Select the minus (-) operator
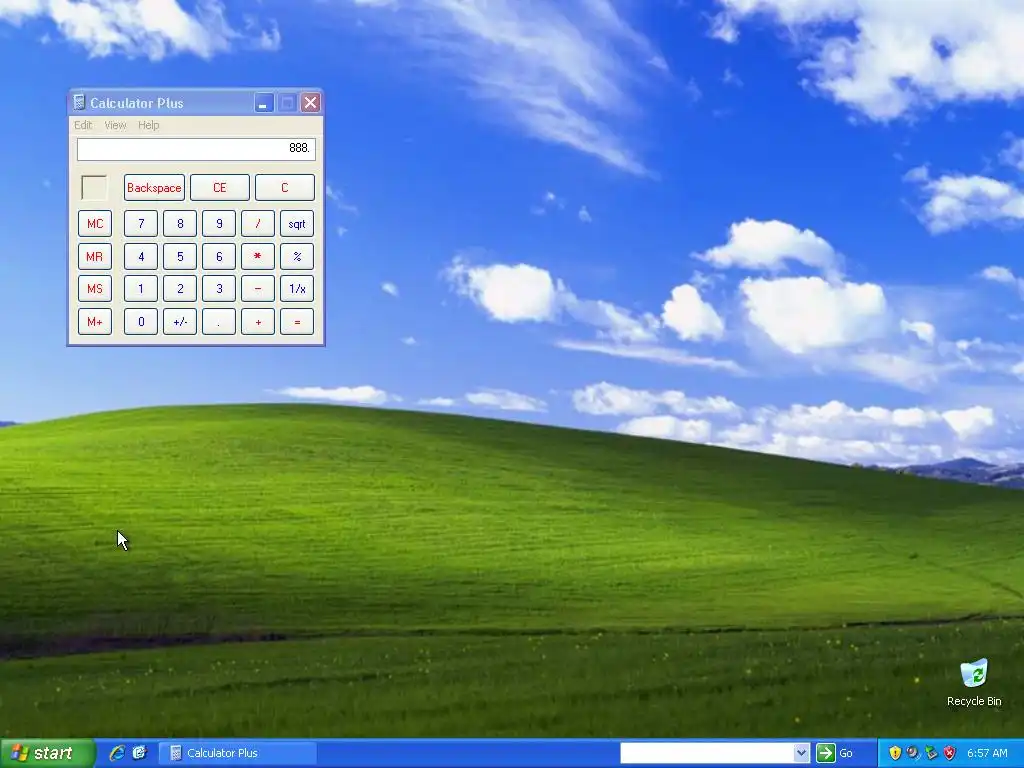 (x=258, y=289)
